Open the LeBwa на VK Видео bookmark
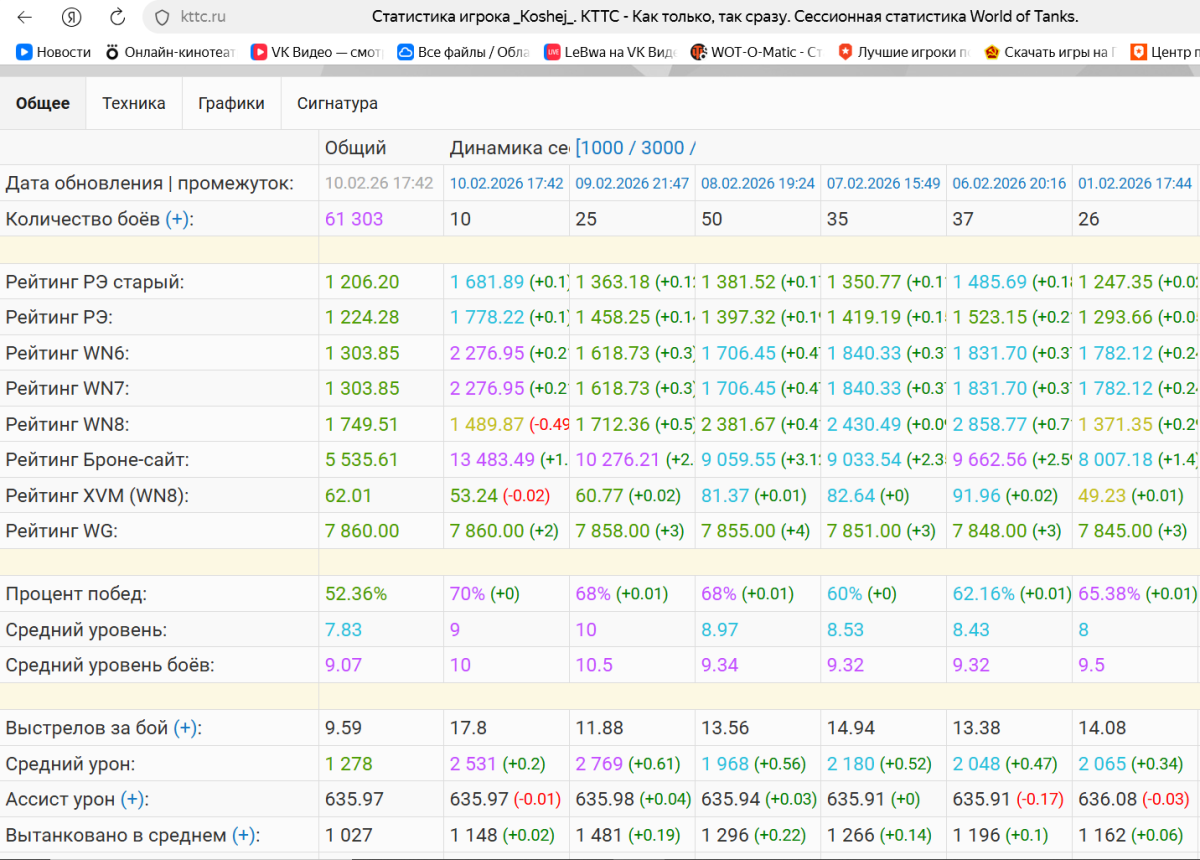Screen dimensions: 1200x860 coord(610,52)
